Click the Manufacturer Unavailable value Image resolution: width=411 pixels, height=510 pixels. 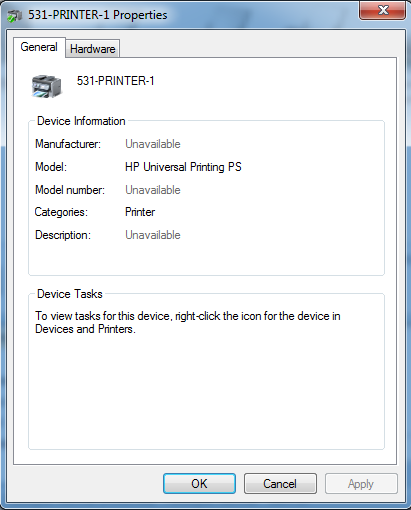[x=153, y=144]
